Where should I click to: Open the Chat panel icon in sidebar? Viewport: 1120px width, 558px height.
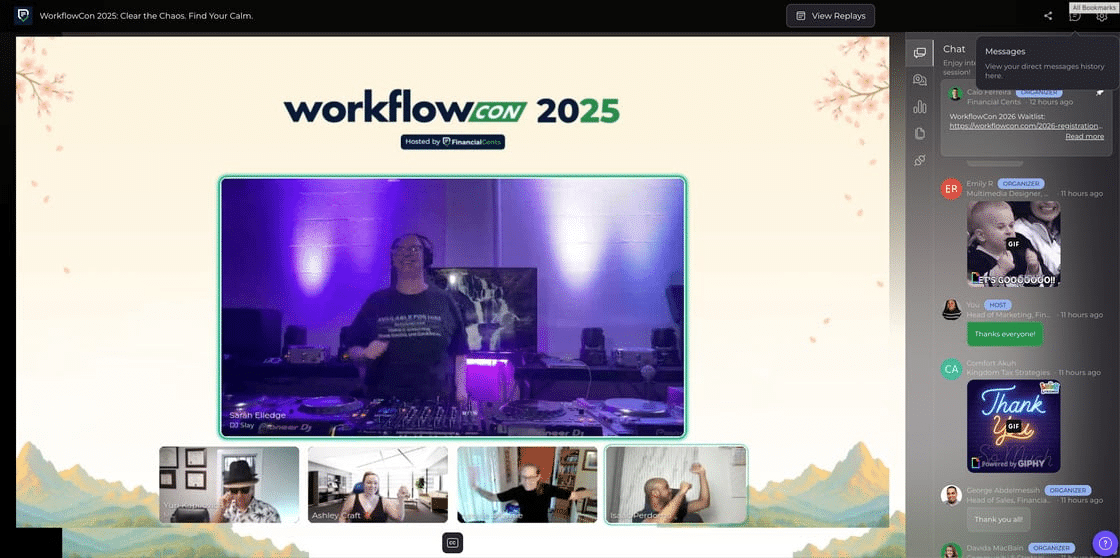[x=920, y=53]
